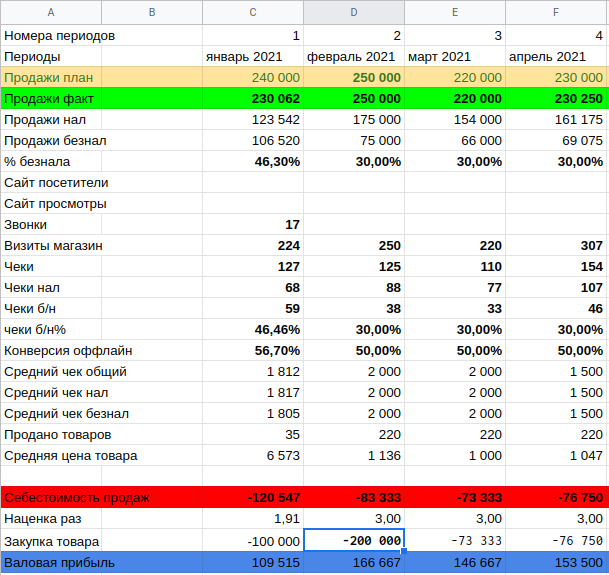The width and height of the screenshot is (609, 575).
Task: Select the 'январь 2021' period cell
Action: (x=253, y=57)
